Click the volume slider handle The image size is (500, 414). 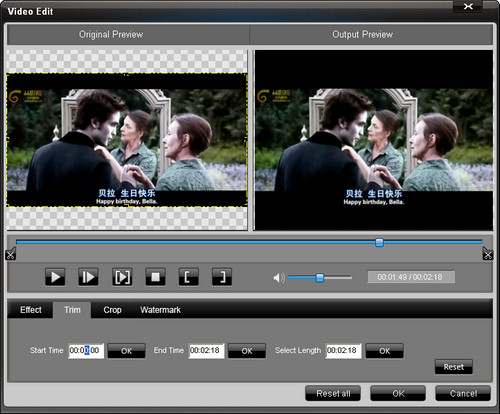coord(320,277)
